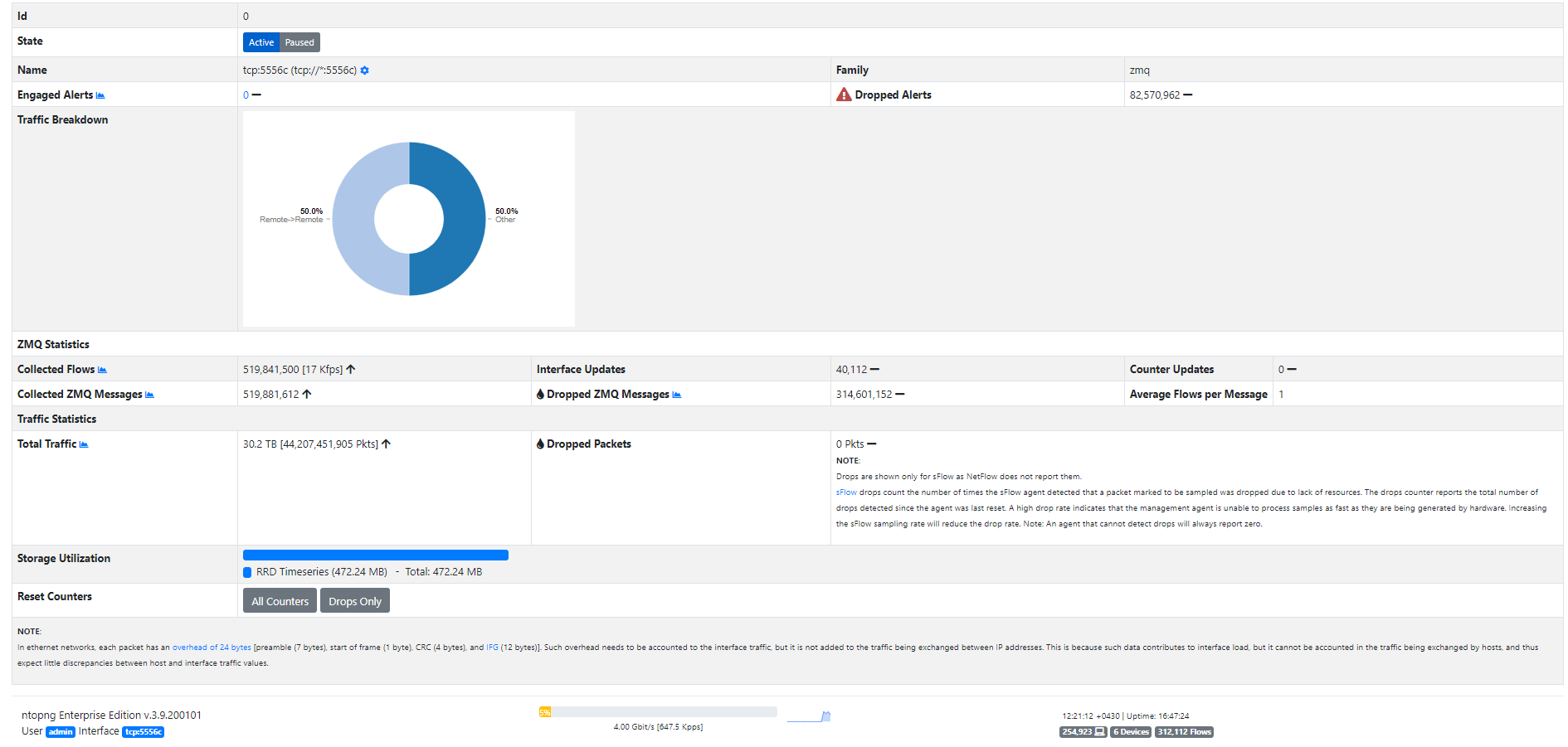The image size is (1568, 747).
Task: Set interface state to Paused
Action: [299, 42]
